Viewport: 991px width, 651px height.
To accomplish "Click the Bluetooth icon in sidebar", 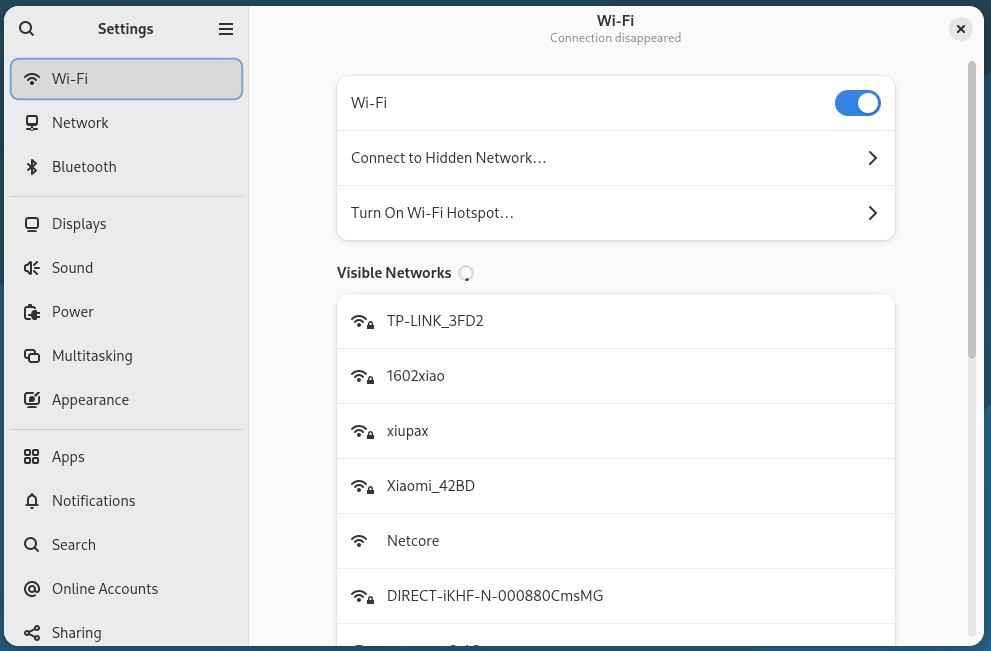I will tap(32, 167).
